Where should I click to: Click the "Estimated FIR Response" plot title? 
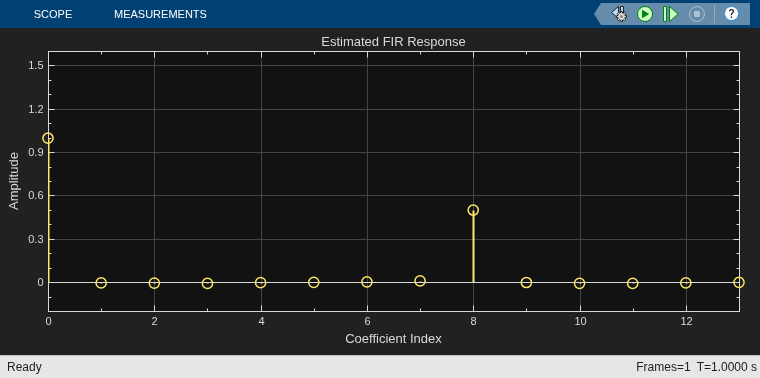point(393,42)
